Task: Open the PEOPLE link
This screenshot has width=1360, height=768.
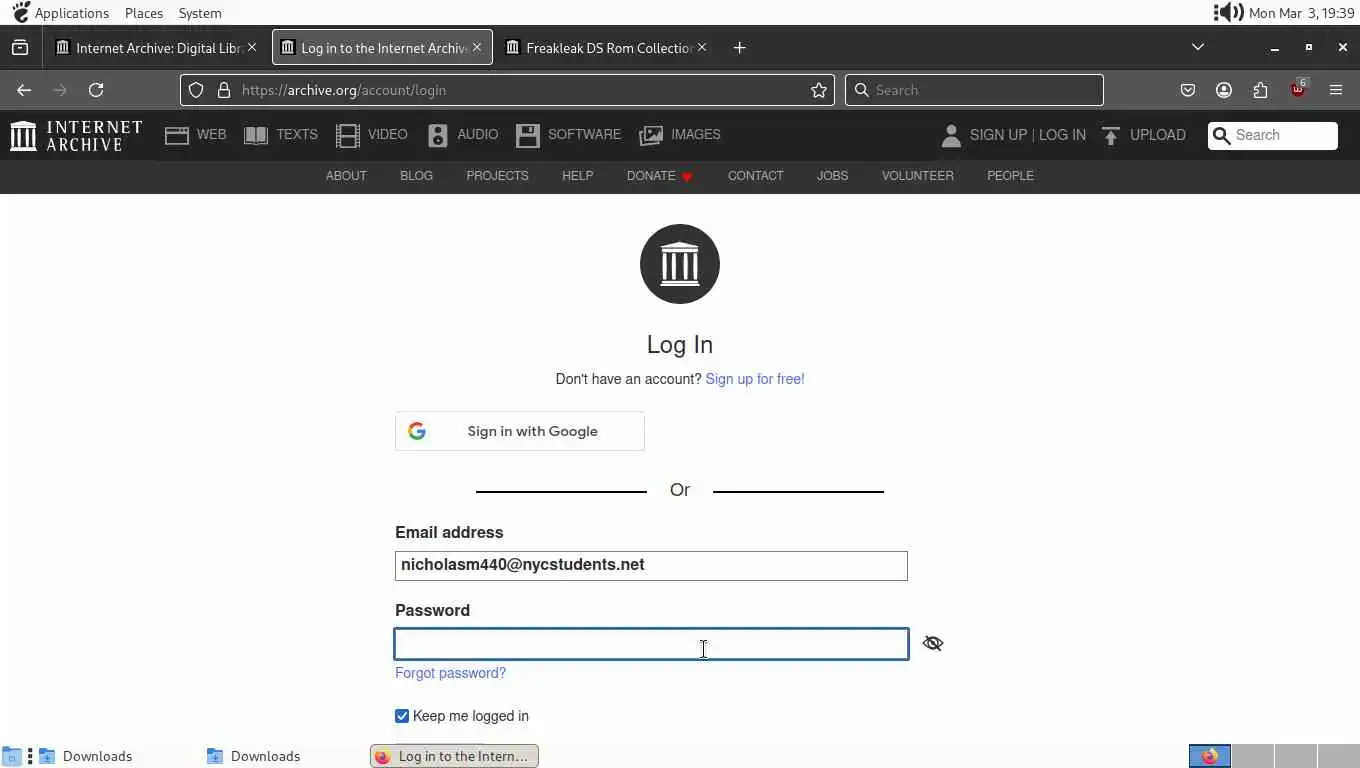Action: 1010,176
